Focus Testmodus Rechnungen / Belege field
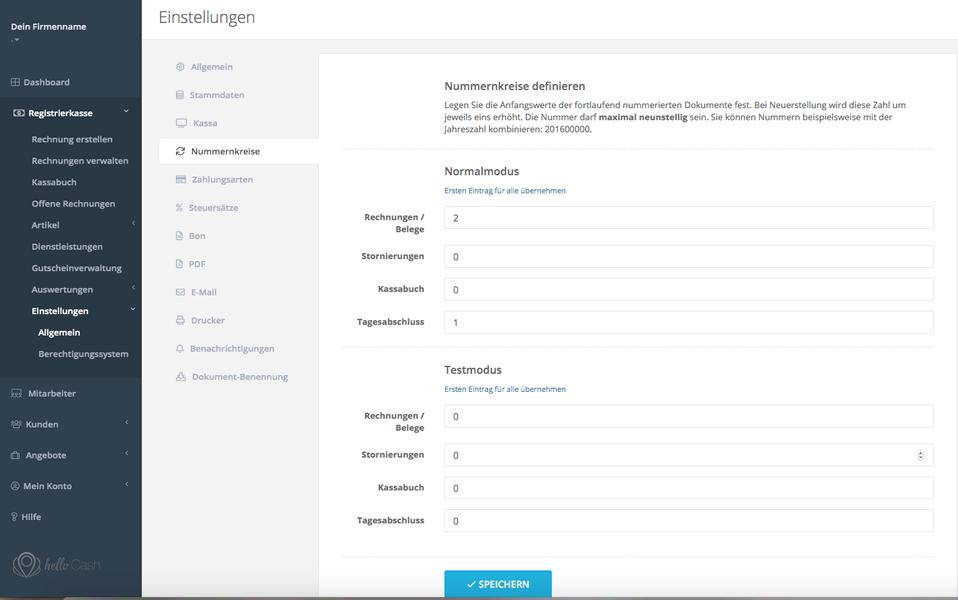Viewport: 958px width, 600px height. pos(689,416)
